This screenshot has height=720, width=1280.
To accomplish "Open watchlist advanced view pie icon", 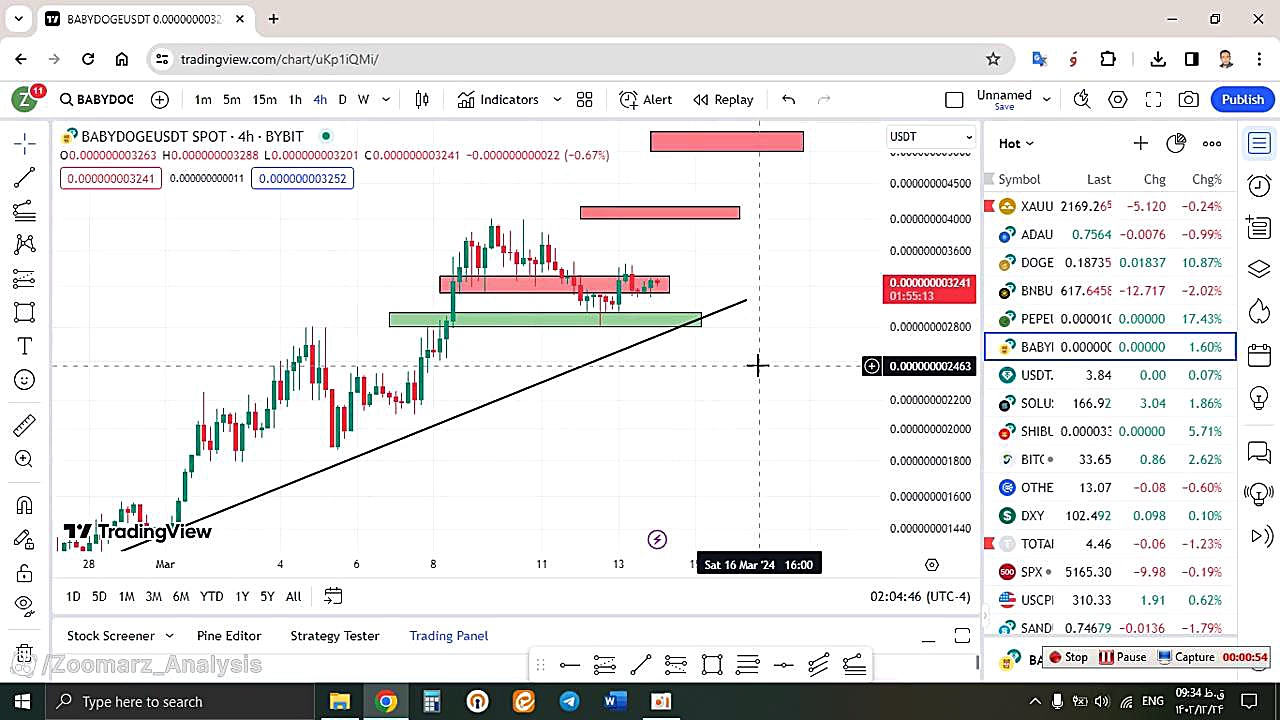I will point(1176,143).
